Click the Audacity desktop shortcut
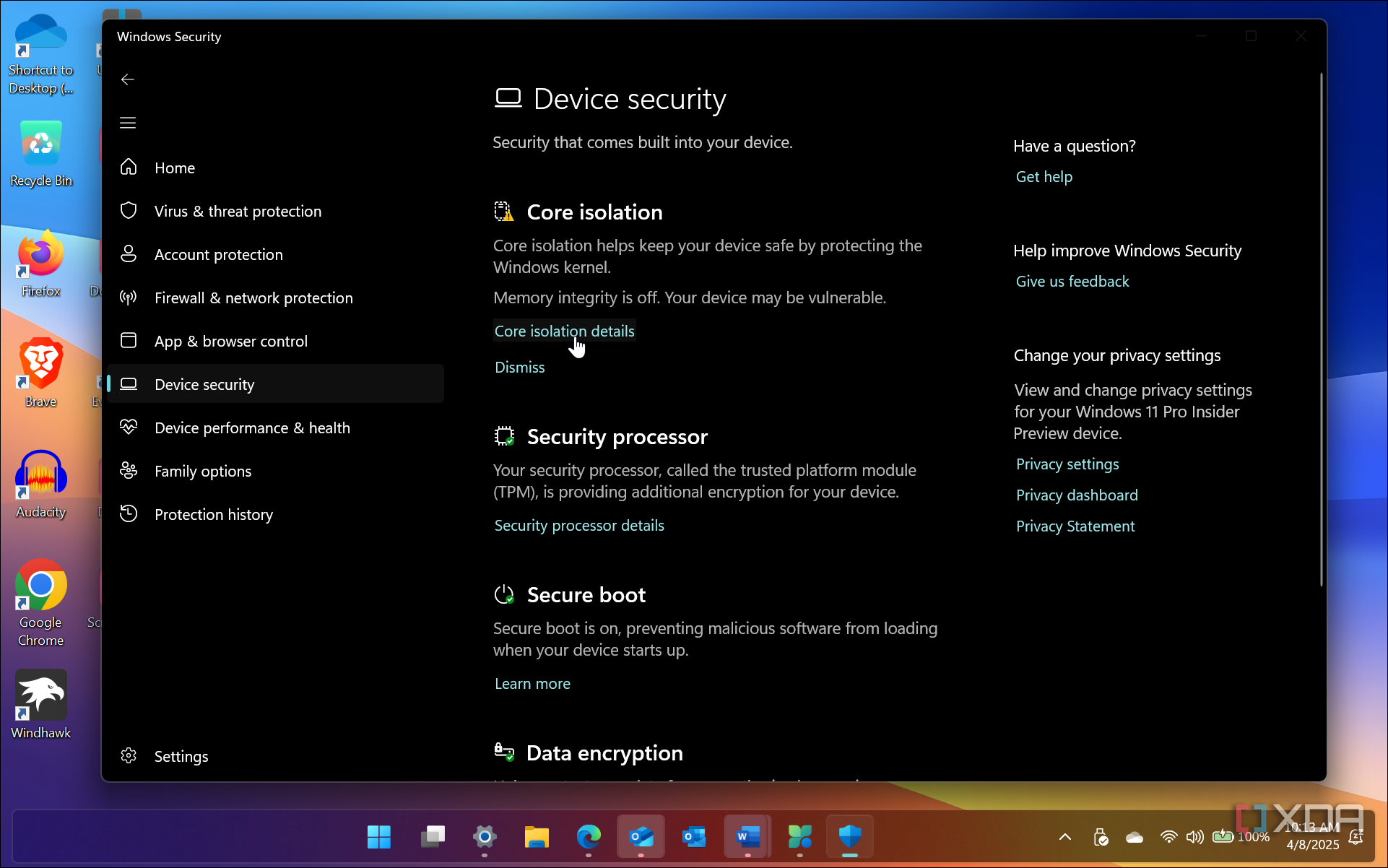Image resolution: width=1388 pixels, height=868 pixels. [x=41, y=485]
